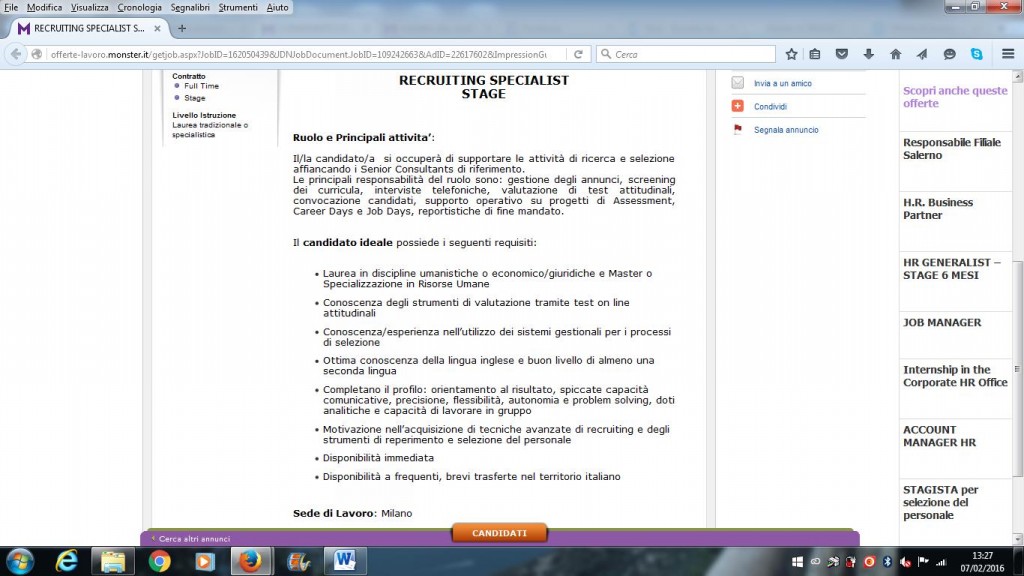Click the paper plane share icon
Viewport: 1024px width, 576px height.
[922, 54]
